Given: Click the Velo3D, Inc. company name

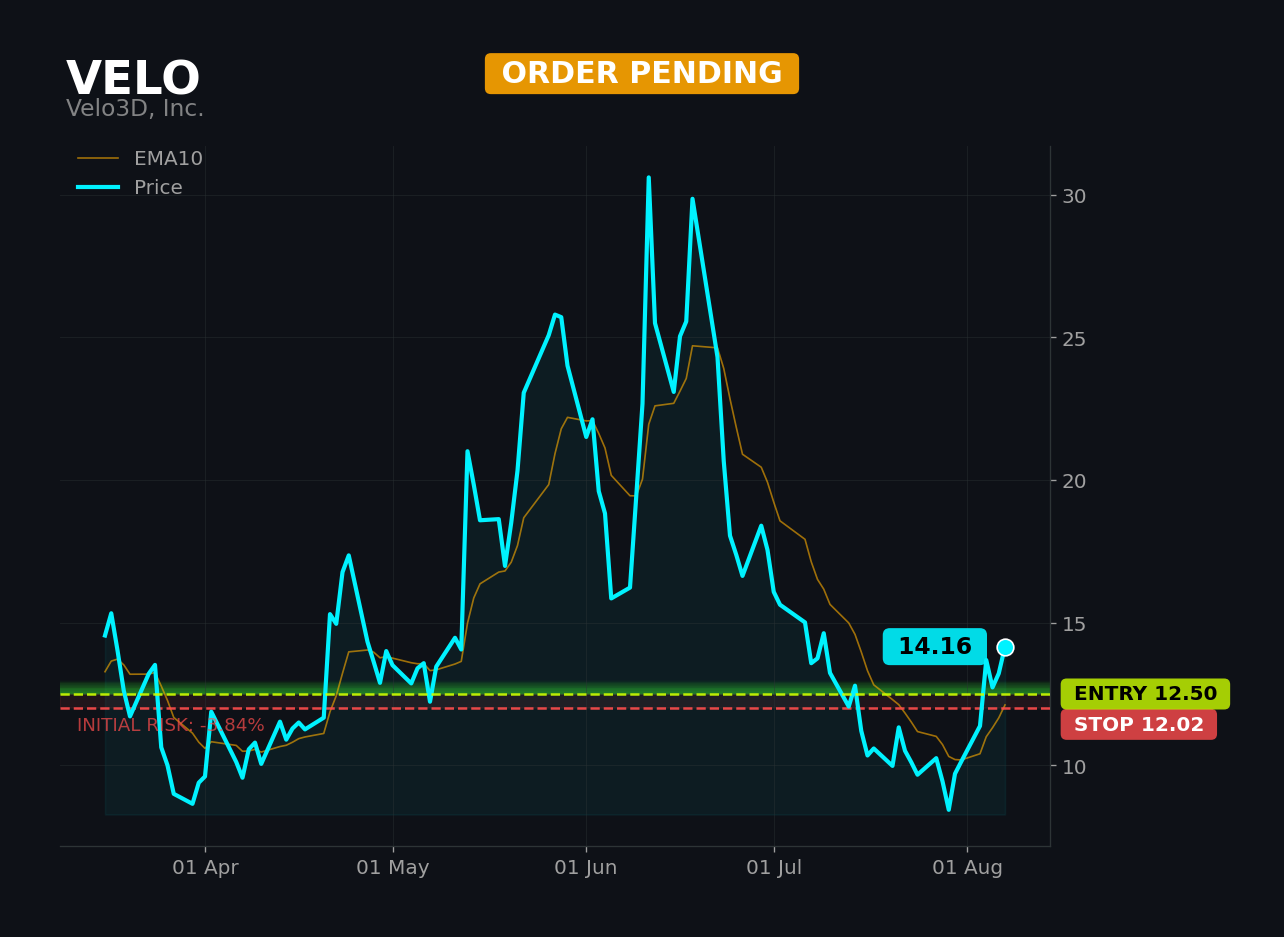Looking at the screenshot, I should 135,109.
